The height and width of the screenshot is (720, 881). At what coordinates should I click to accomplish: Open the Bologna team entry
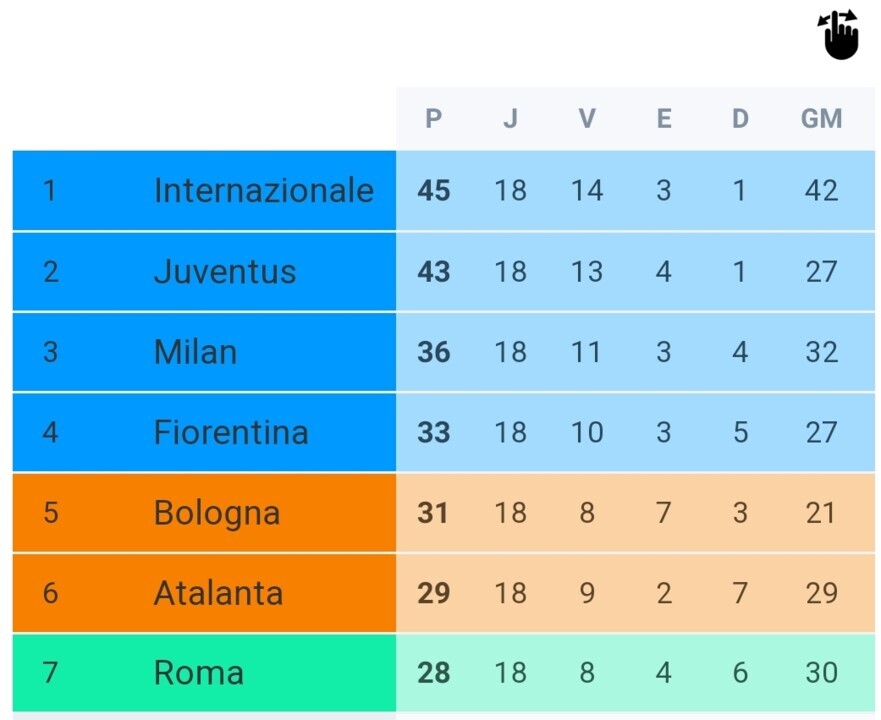pos(216,513)
